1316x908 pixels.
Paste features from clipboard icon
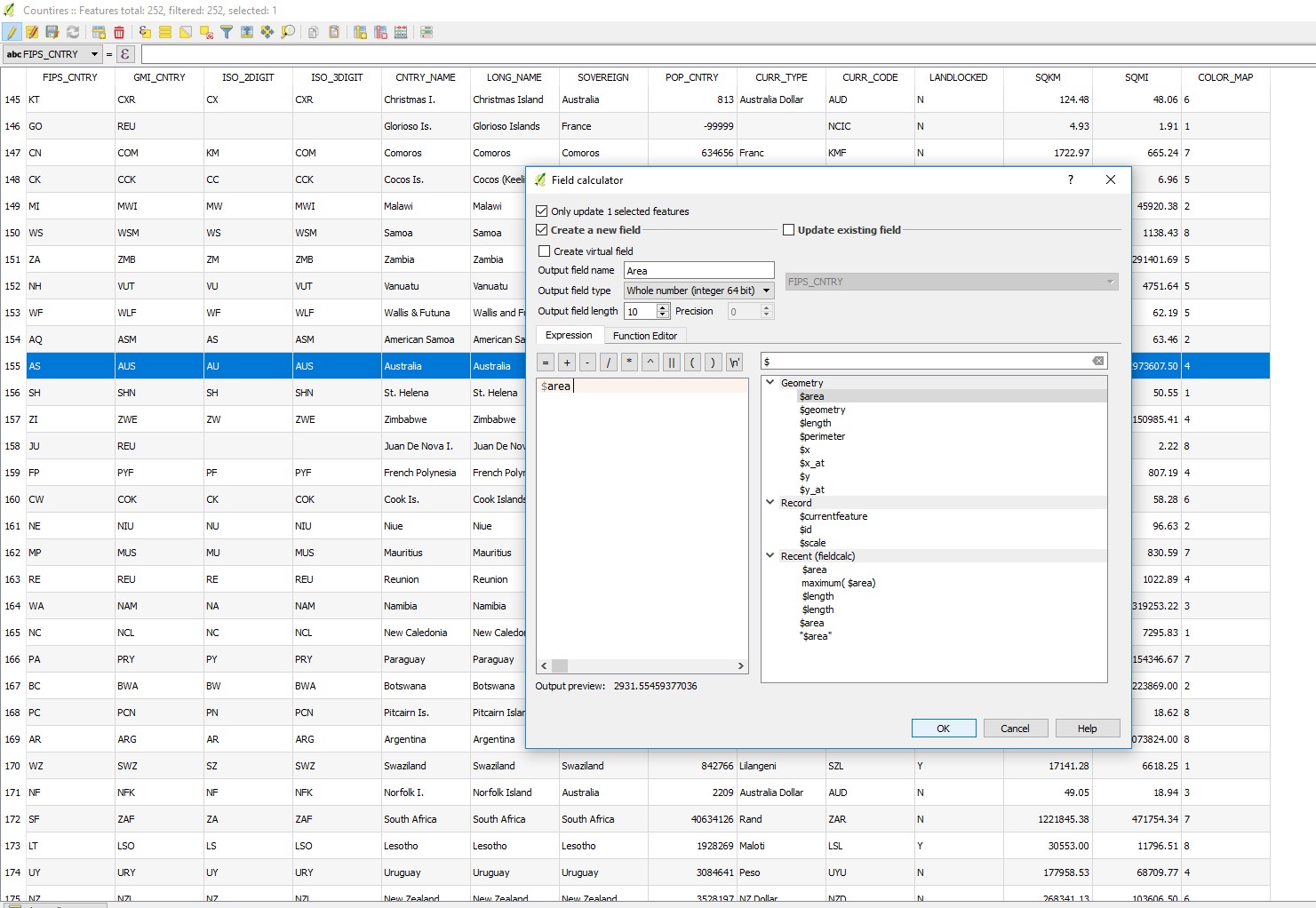334,32
